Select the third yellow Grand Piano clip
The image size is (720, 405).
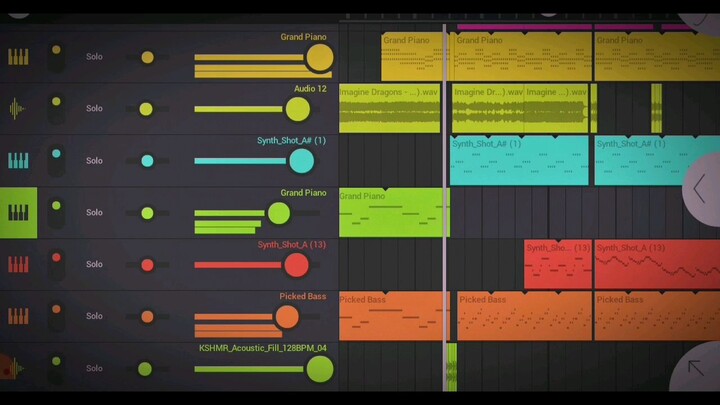point(657,57)
